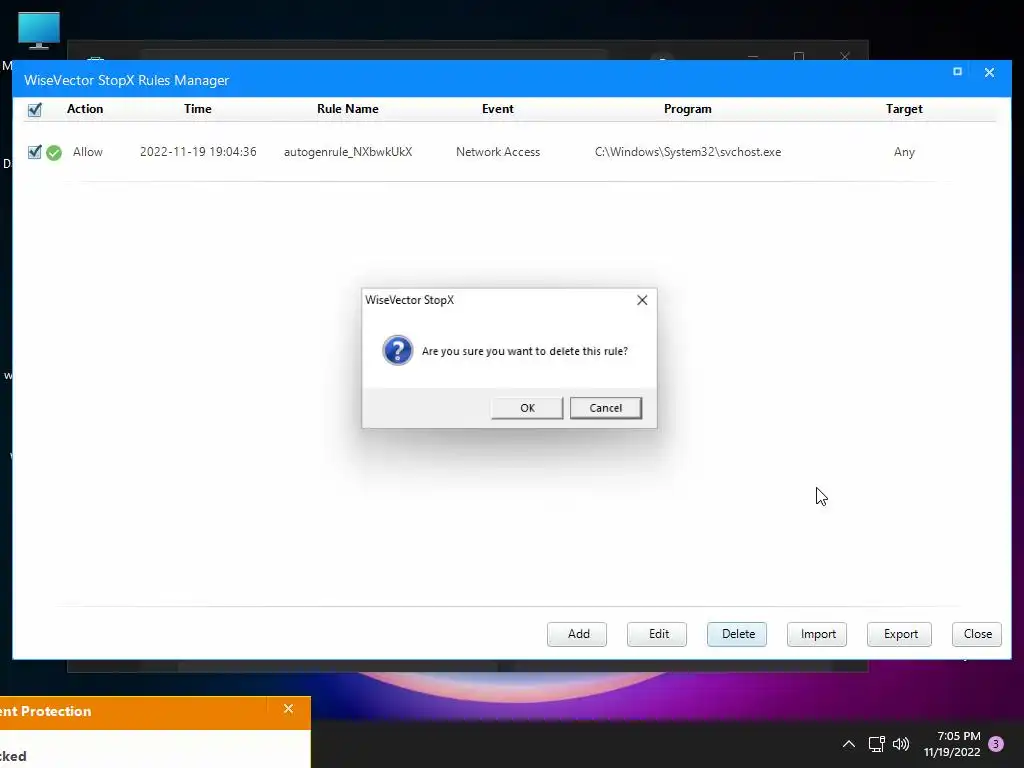Viewport: 1024px width, 768px height.
Task: Show hidden system tray icons
Action: point(848,744)
